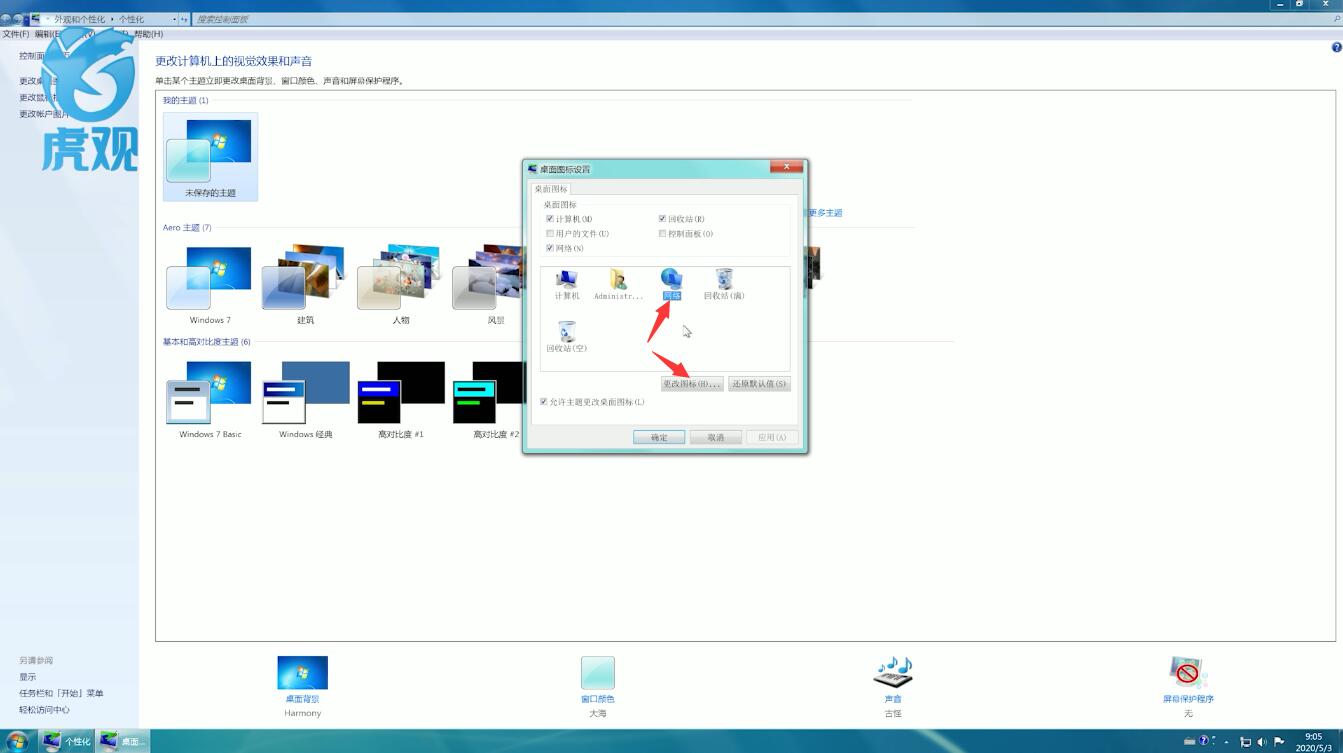This screenshot has height=753, width=1343.
Task: Open 桌面背景 Harmony settings
Action: 302,686
